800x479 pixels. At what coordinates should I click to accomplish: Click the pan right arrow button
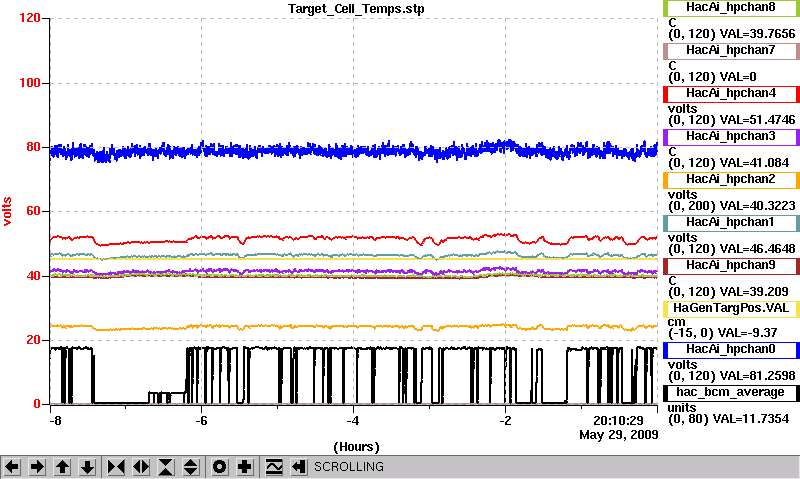coord(37,467)
